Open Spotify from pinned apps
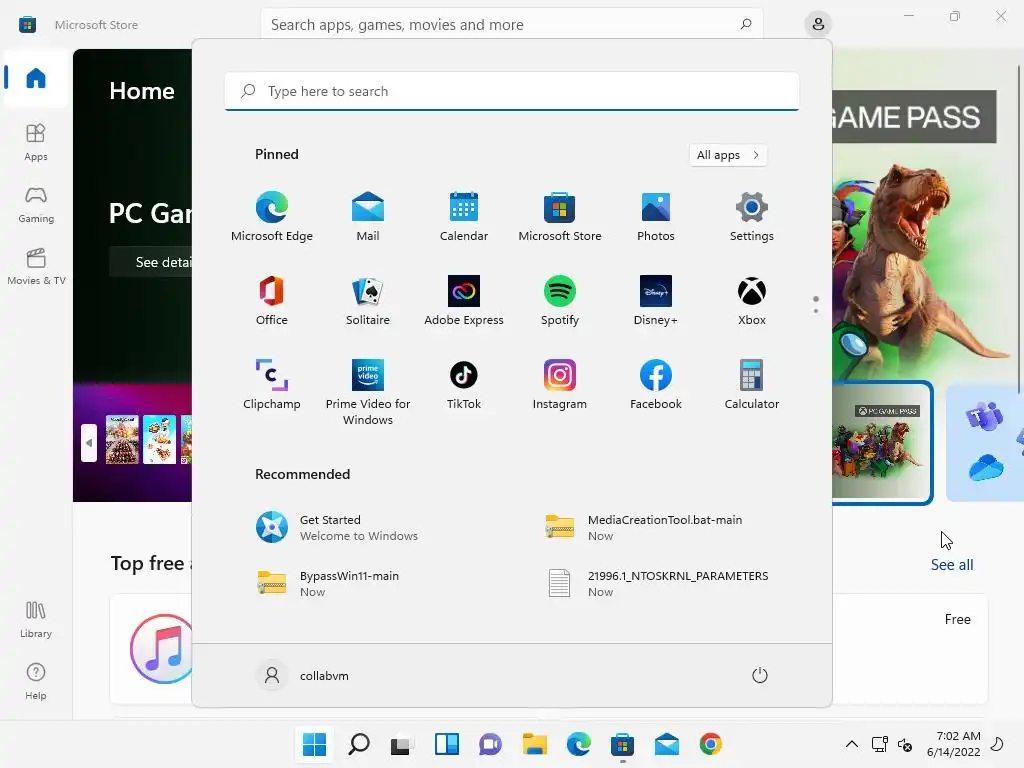The width and height of the screenshot is (1024, 768). click(x=560, y=300)
